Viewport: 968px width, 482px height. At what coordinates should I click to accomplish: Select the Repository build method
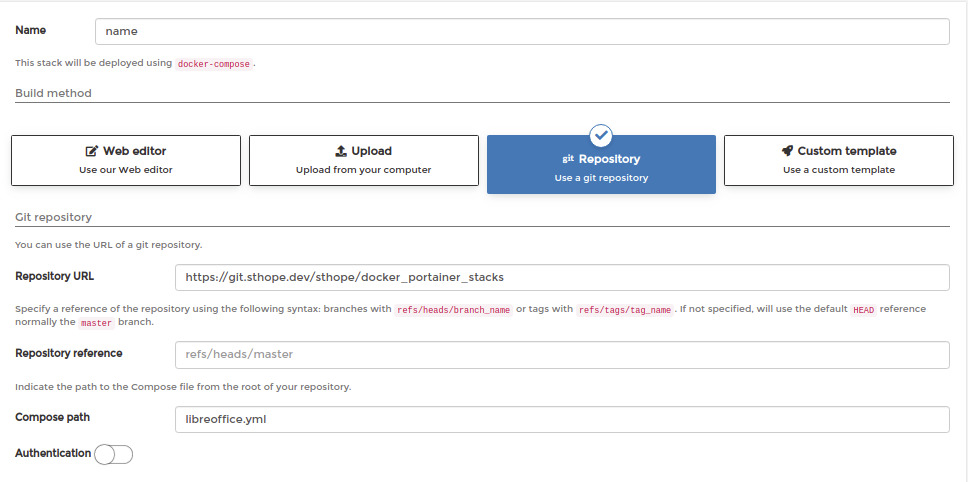click(601, 164)
